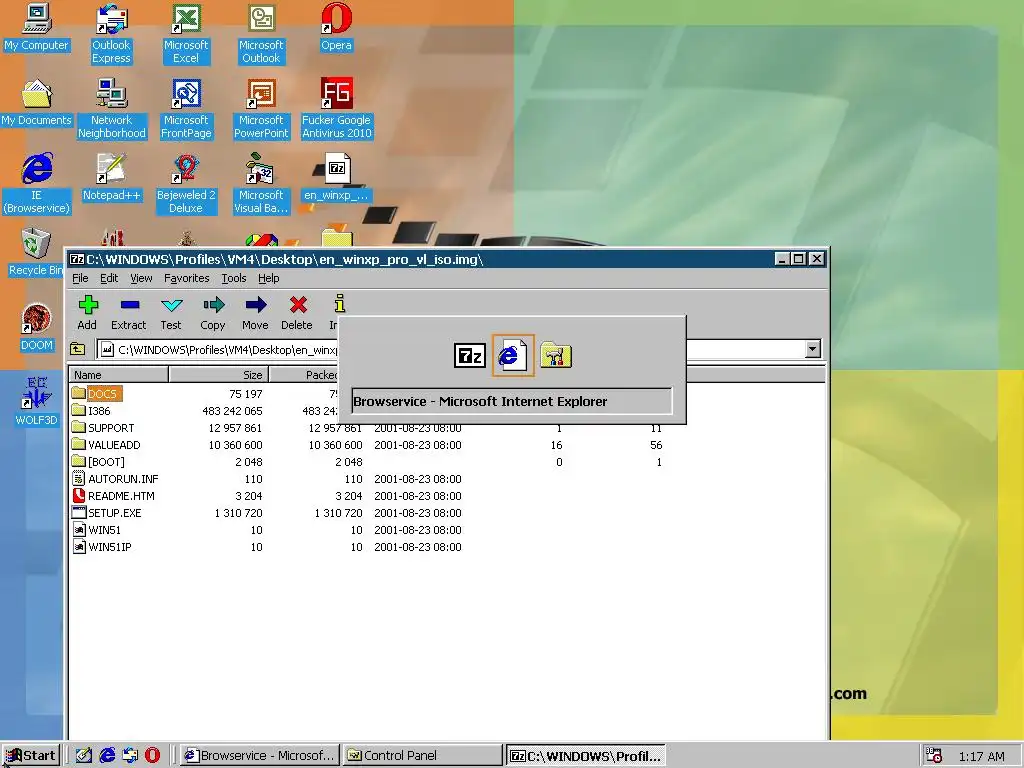This screenshot has width=1024, height=768.
Task: Open the address bar path dropdown arrow
Action: [x=812, y=349]
